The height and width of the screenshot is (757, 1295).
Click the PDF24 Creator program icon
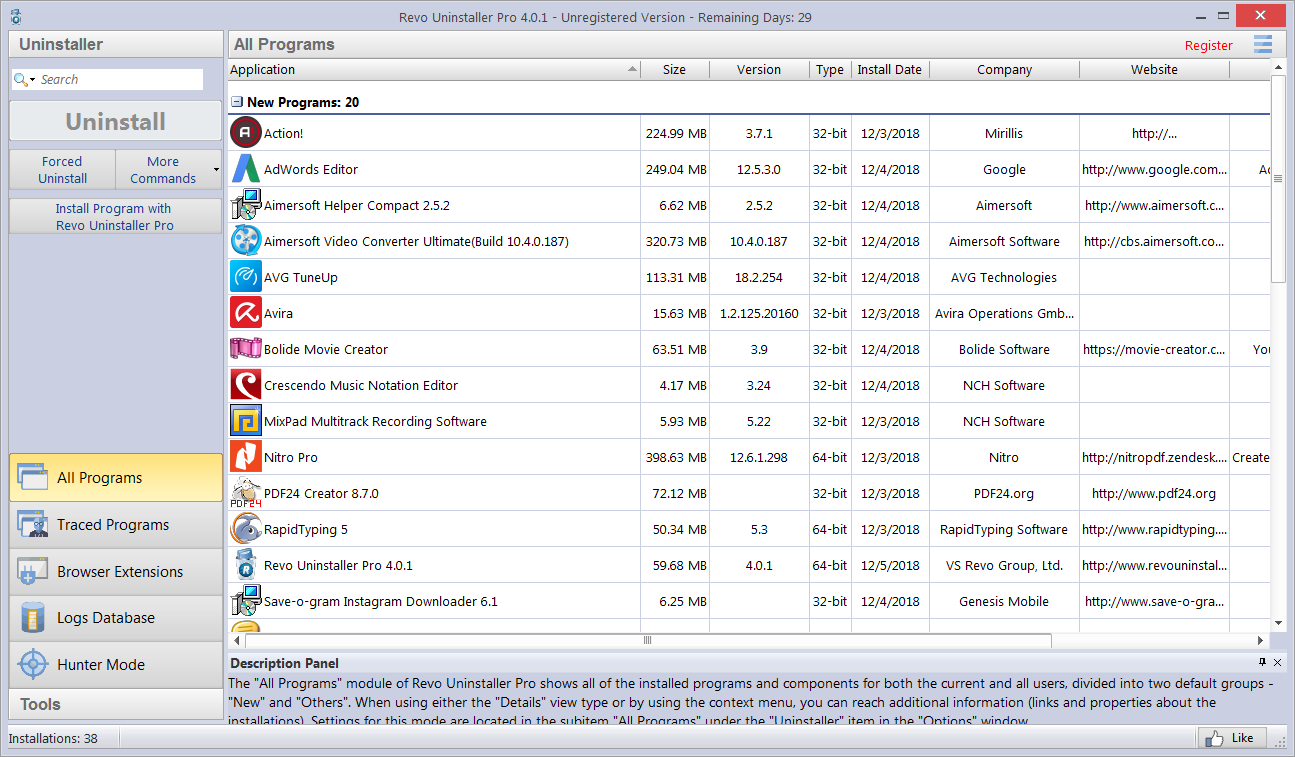(245, 492)
